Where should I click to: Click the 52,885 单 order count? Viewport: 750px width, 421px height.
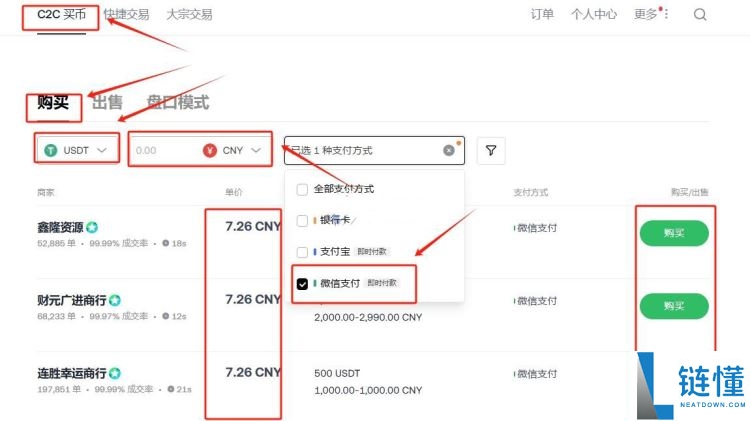pos(56,243)
